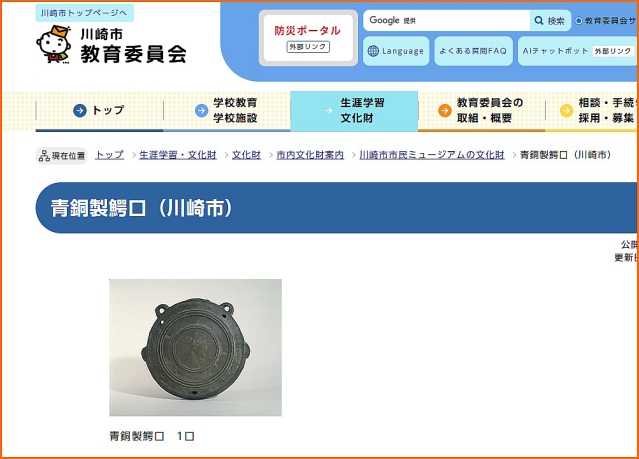This screenshot has width=639, height=459.
Task: Navigate to 生涯学習・文化財 breadcrumb
Action: point(177,155)
